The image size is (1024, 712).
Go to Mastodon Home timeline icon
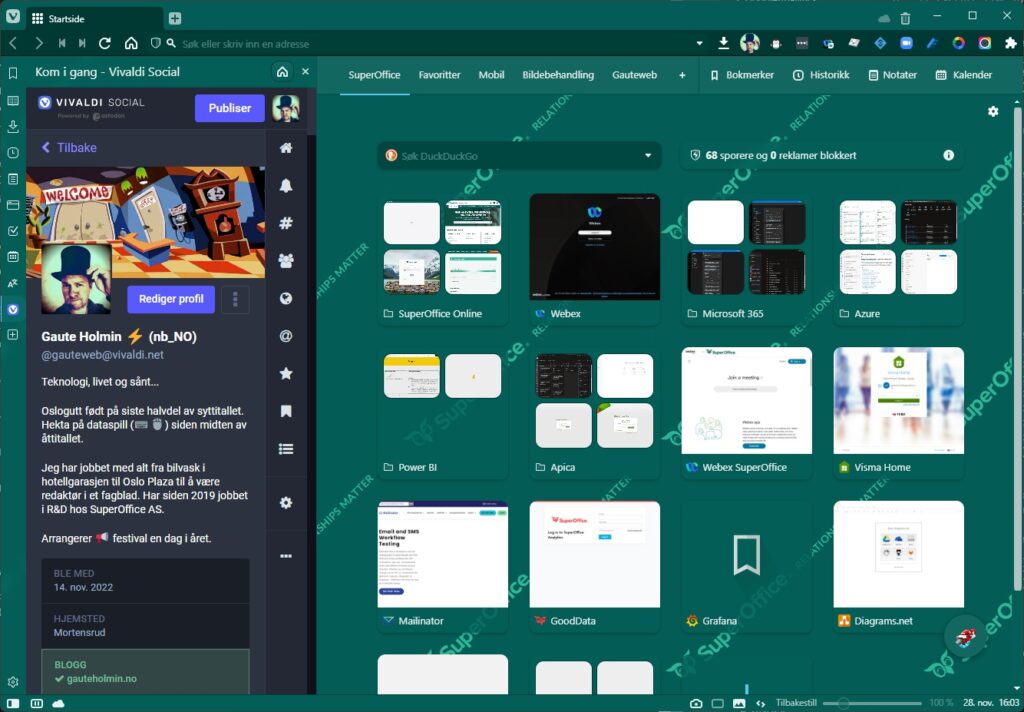click(x=286, y=148)
